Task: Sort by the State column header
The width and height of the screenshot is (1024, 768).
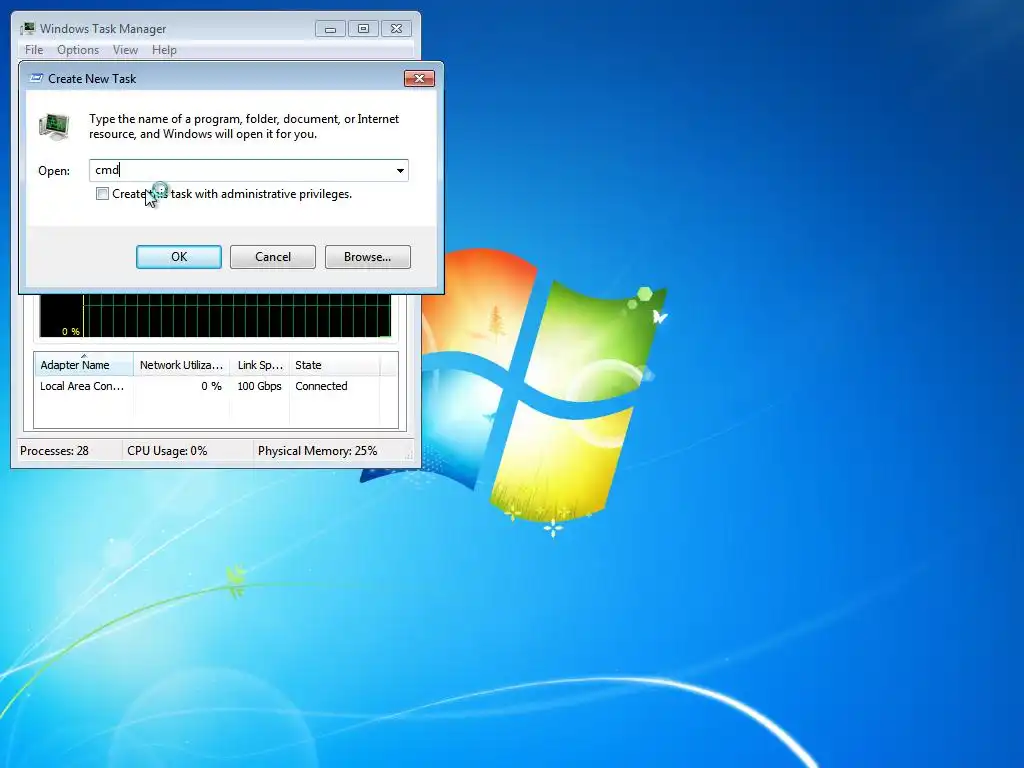Action: coord(334,364)
